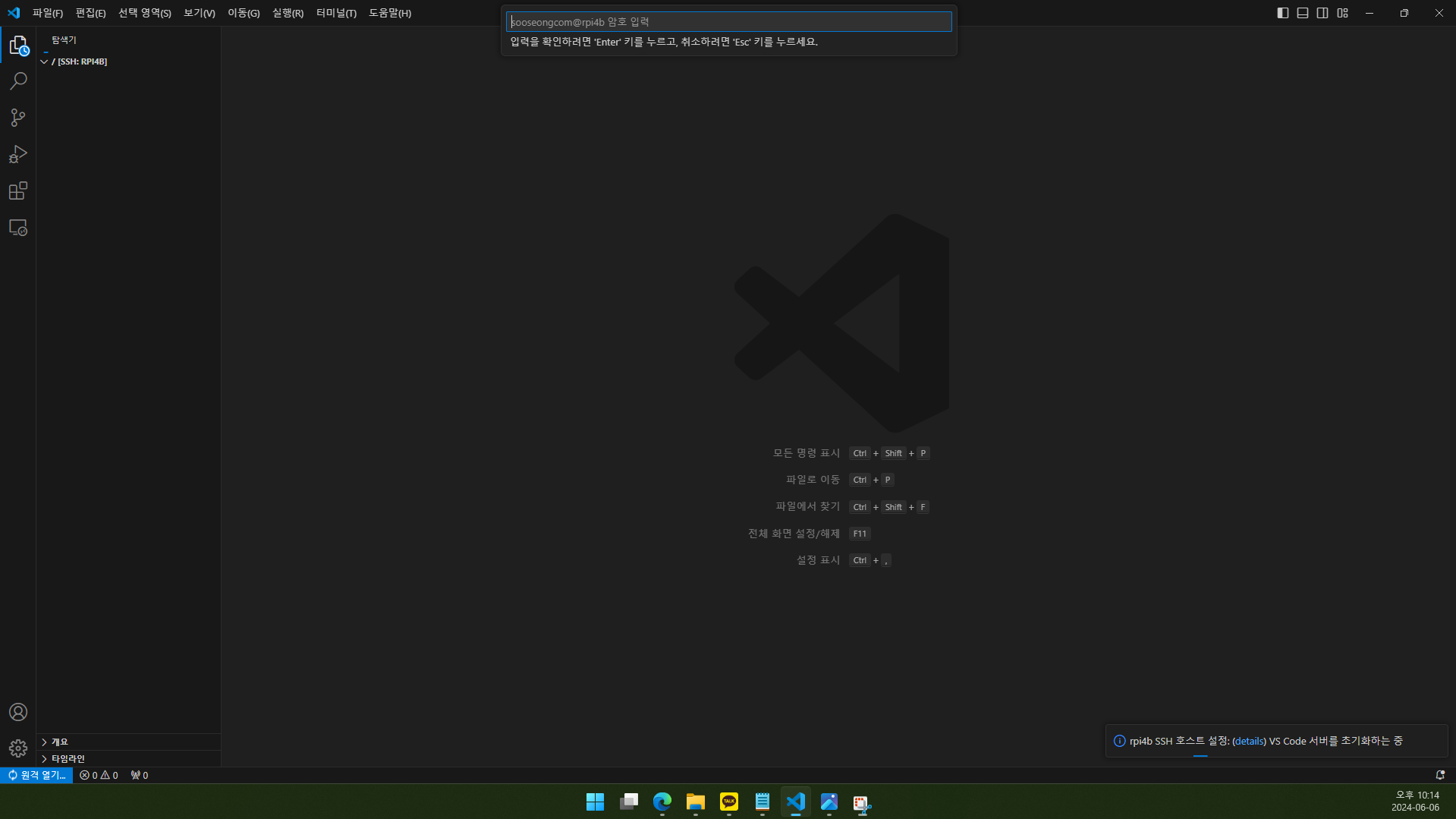The image size is (1456, 819).
Task: Open the 터미널(T) menu
Action: (x=336, y=13)
